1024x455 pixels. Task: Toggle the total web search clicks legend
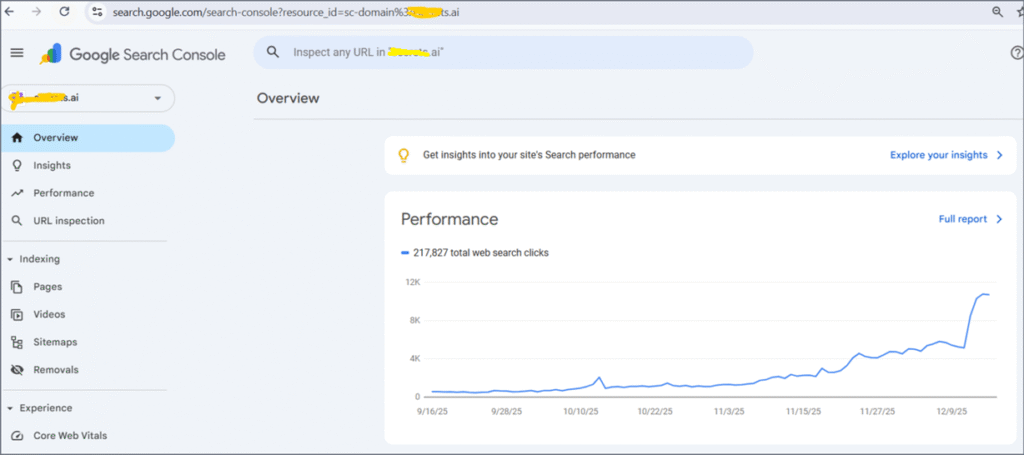pyautogui.click(x=475, y=253)
